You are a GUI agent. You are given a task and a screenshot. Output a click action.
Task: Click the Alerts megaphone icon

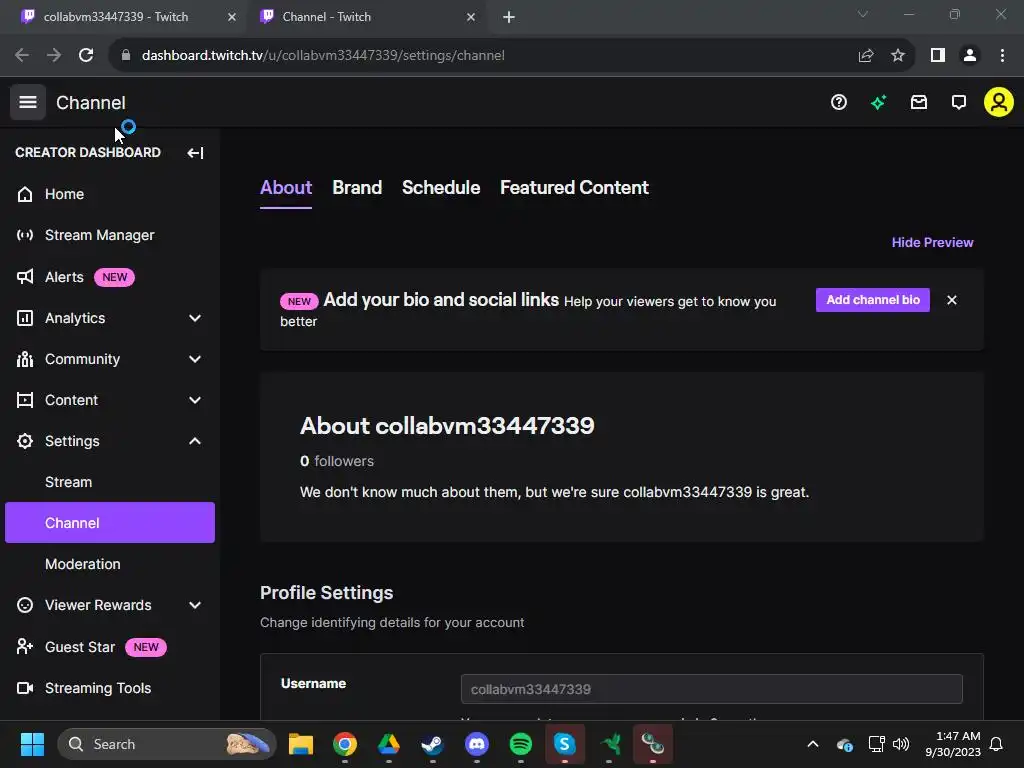pyautogui.click(x=25, y=277)
